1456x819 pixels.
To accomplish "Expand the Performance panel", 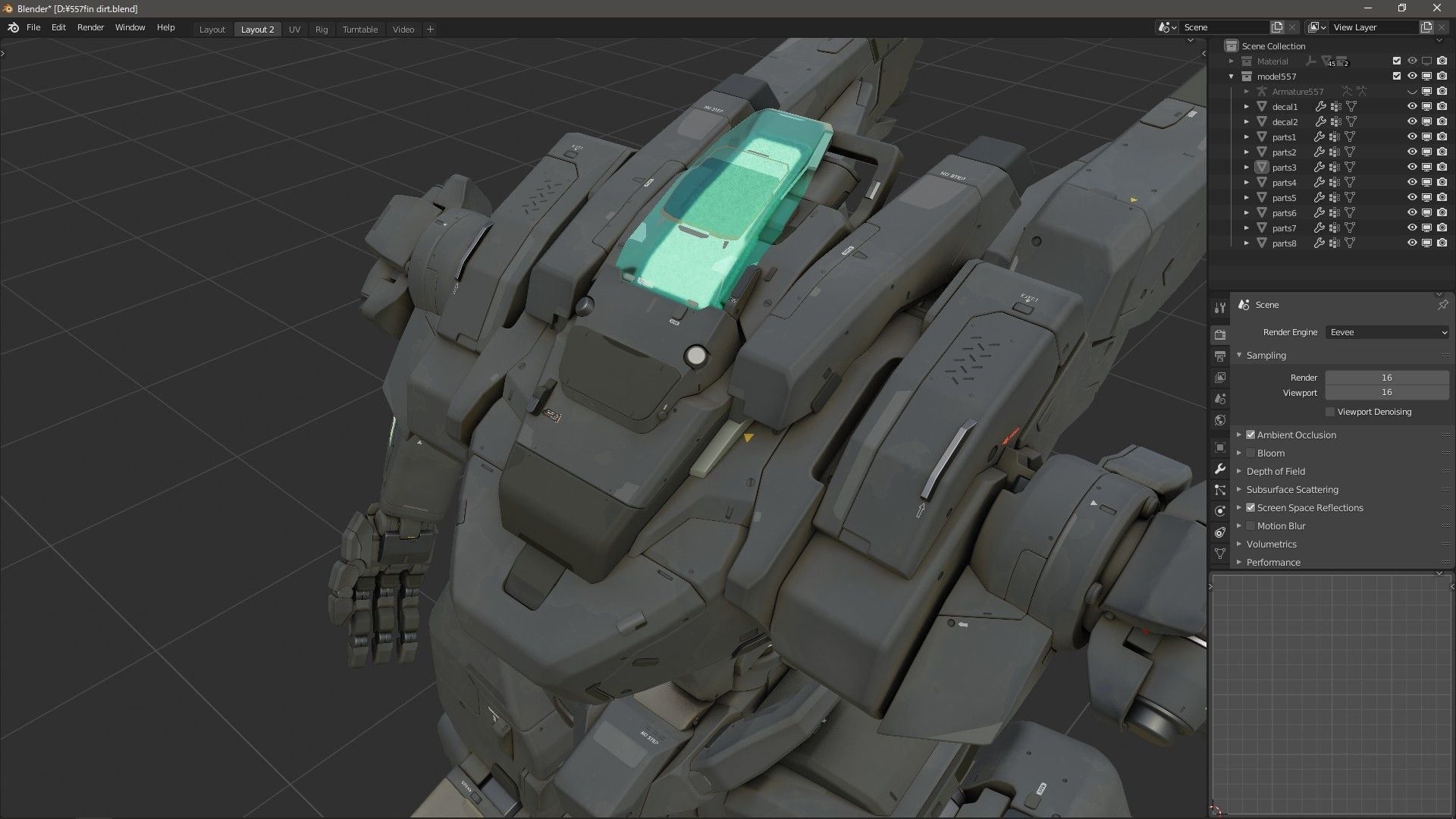I will coord(1239,562).
